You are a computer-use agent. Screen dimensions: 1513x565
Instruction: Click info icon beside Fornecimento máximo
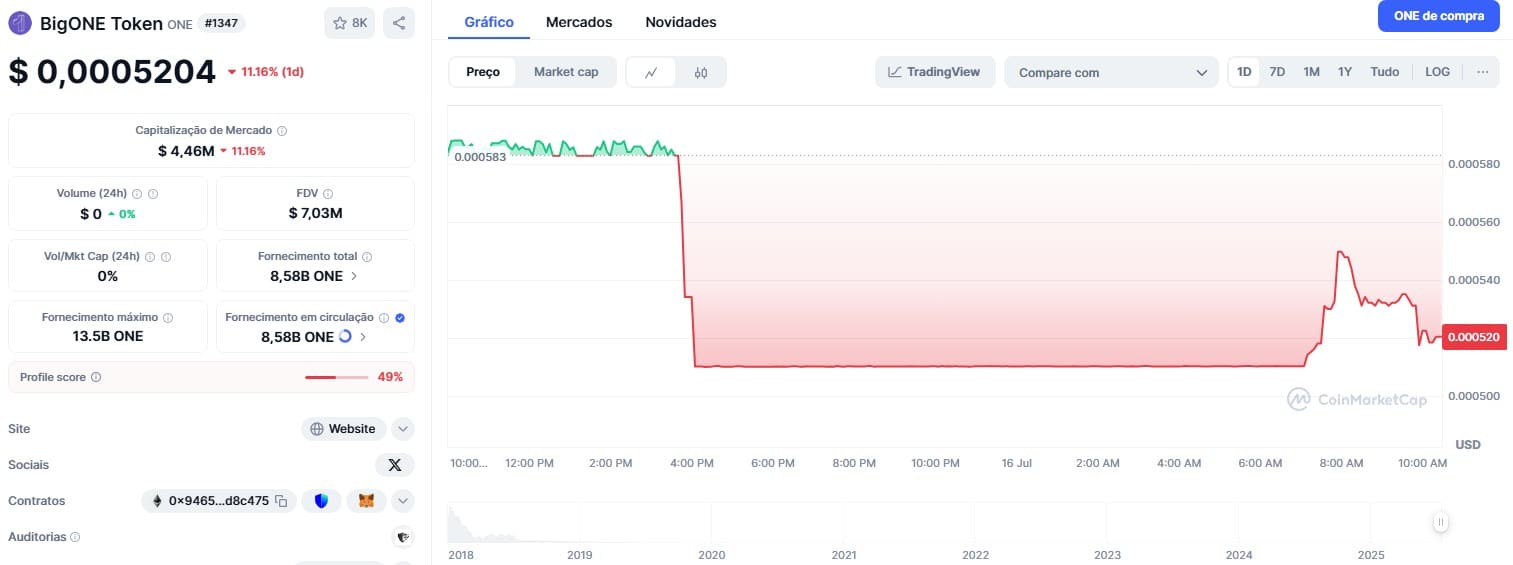pos(168,318)
